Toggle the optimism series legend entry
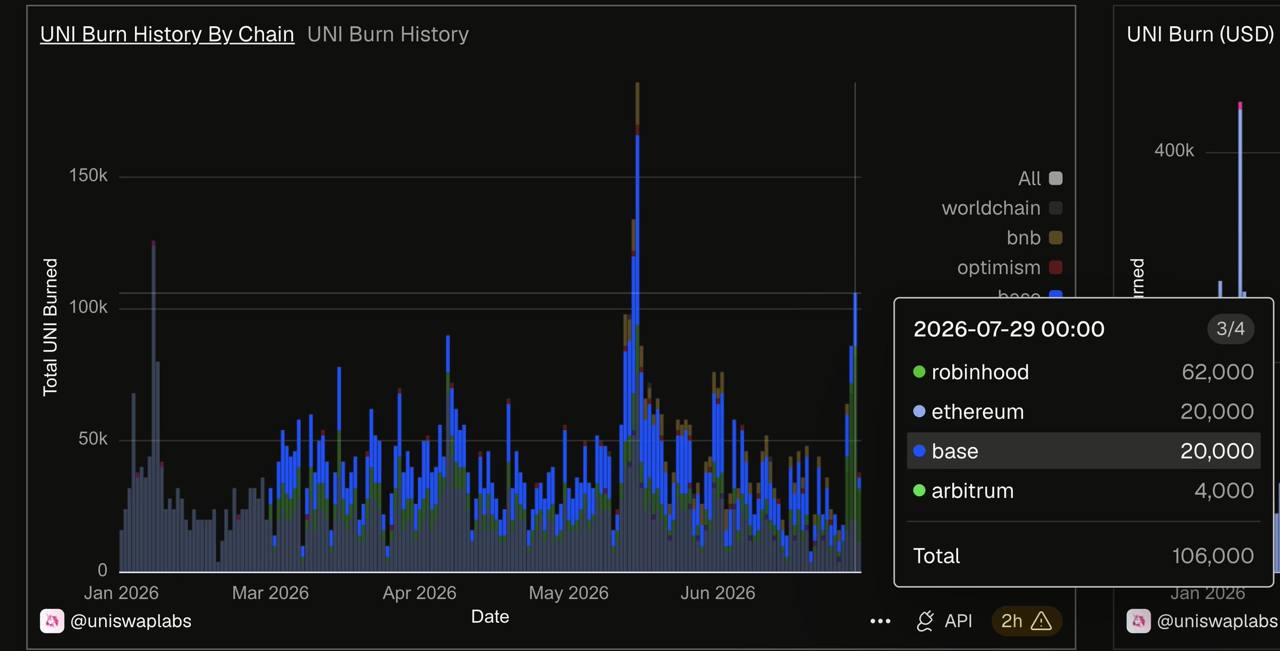The width and height of the screenshot is (1280, 651). coord(1010,268)
